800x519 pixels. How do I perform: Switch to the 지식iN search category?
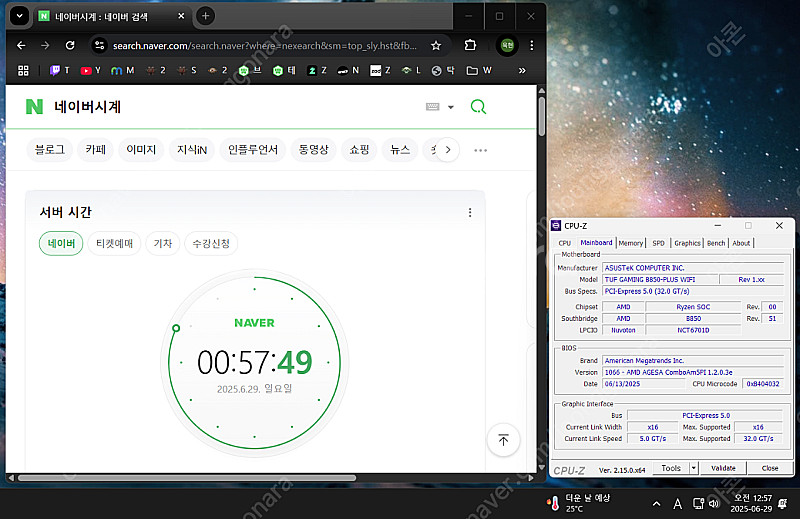(192, 150)
